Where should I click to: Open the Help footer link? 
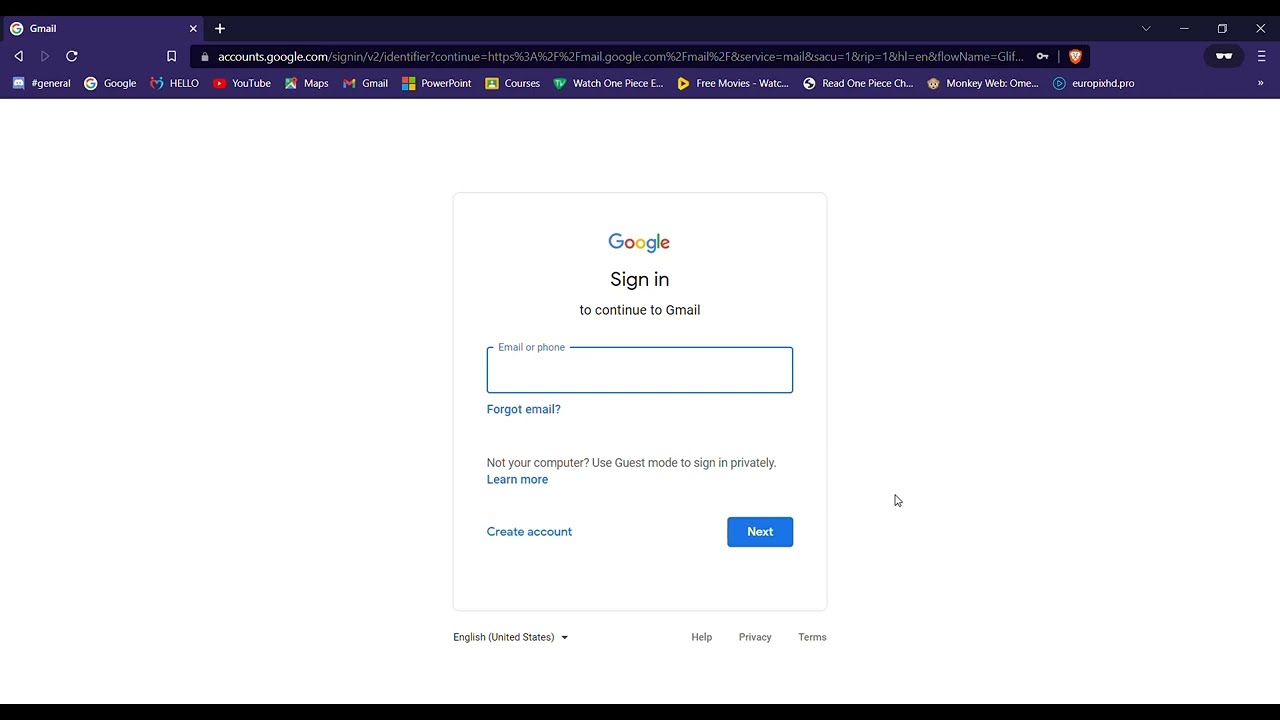tap(702, 637)
